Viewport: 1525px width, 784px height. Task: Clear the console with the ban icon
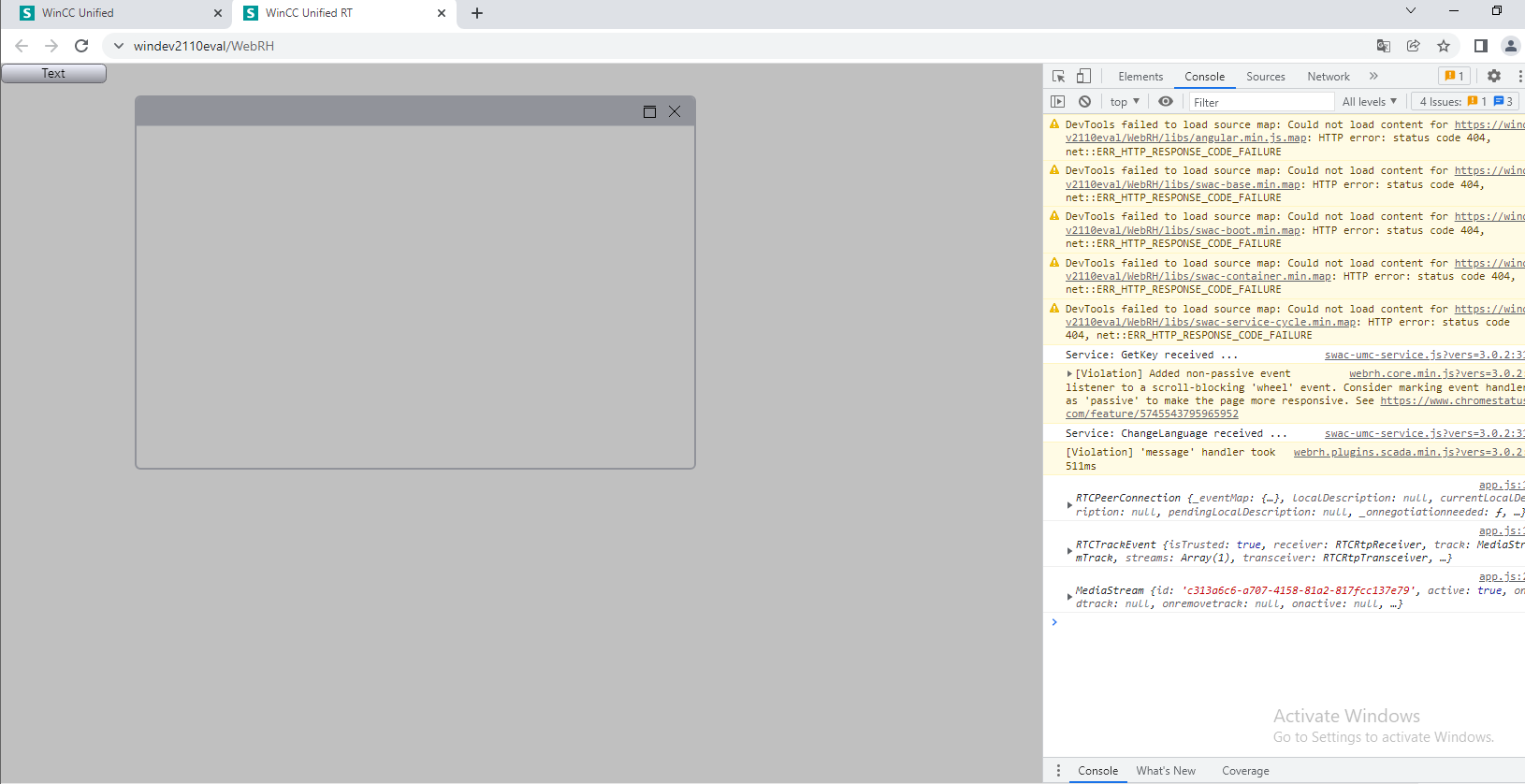1084,102
